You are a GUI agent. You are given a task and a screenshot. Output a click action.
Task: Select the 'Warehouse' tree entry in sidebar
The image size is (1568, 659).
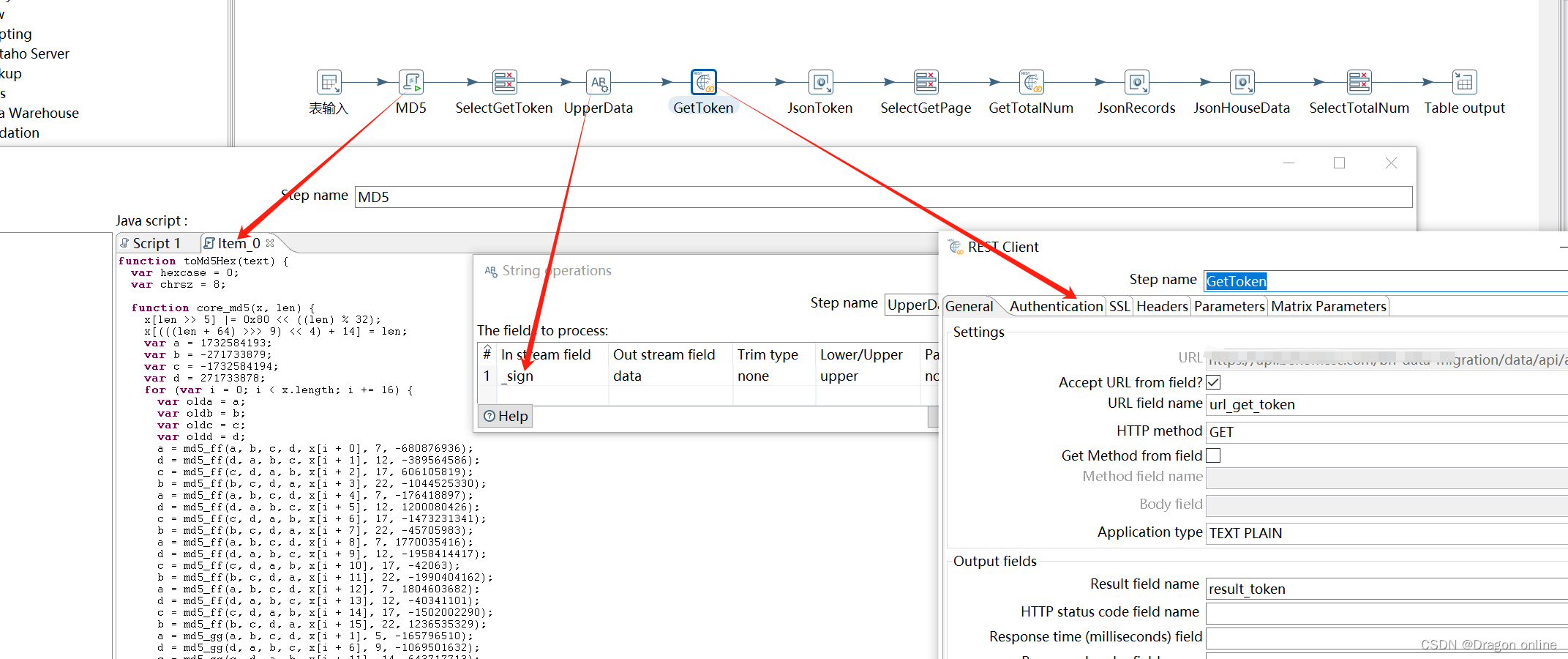tap(40, 113)
